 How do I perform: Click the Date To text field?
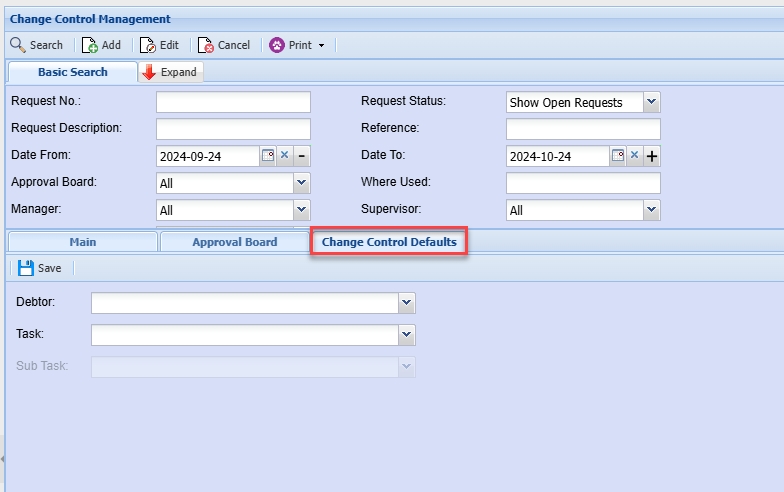558,156
